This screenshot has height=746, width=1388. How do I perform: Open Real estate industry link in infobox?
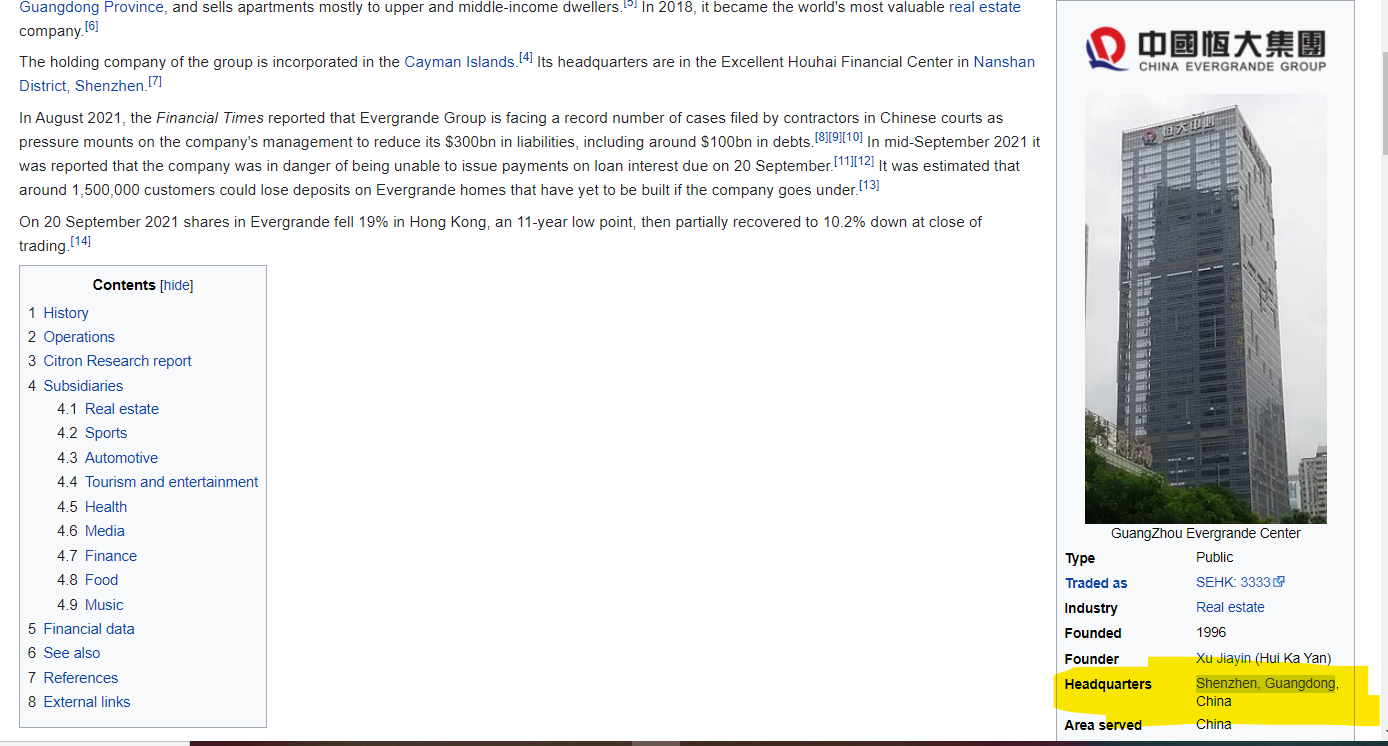[x=1230, y=607]
